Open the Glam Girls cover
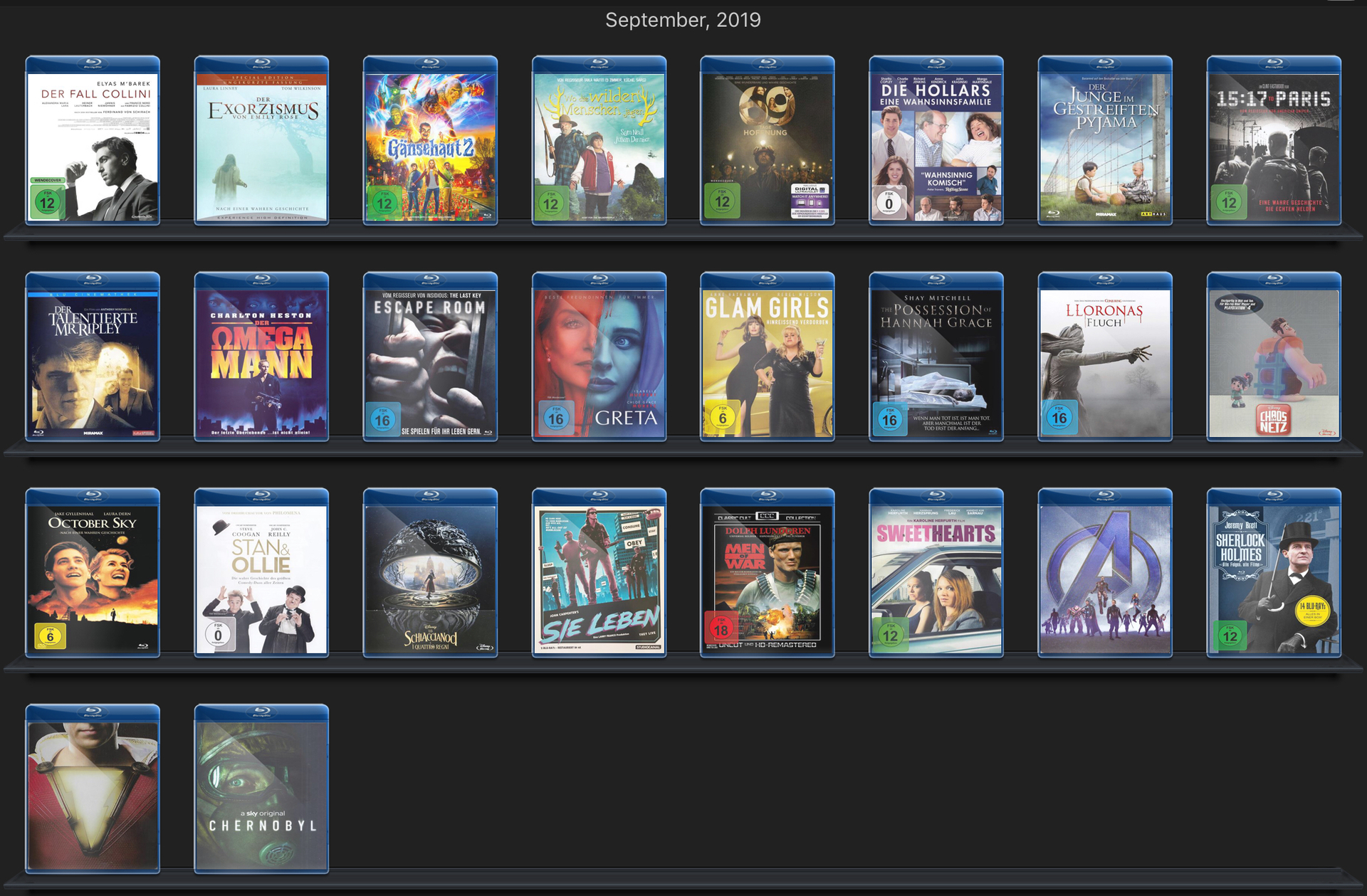Viewport: 1367px width, 896px height. pos(768,357)
